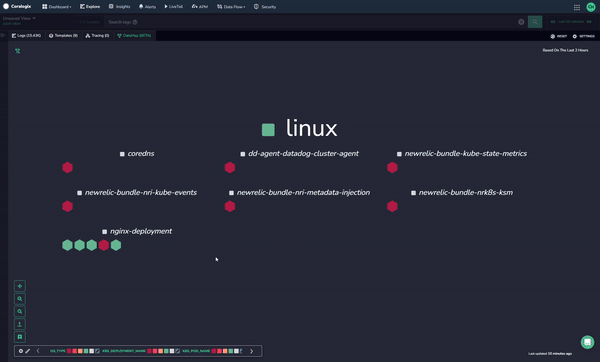Pick the orange swatch in K8S_DEPLOYMENT_NAME legend
The image size is (600, 362).
(161, 351)
